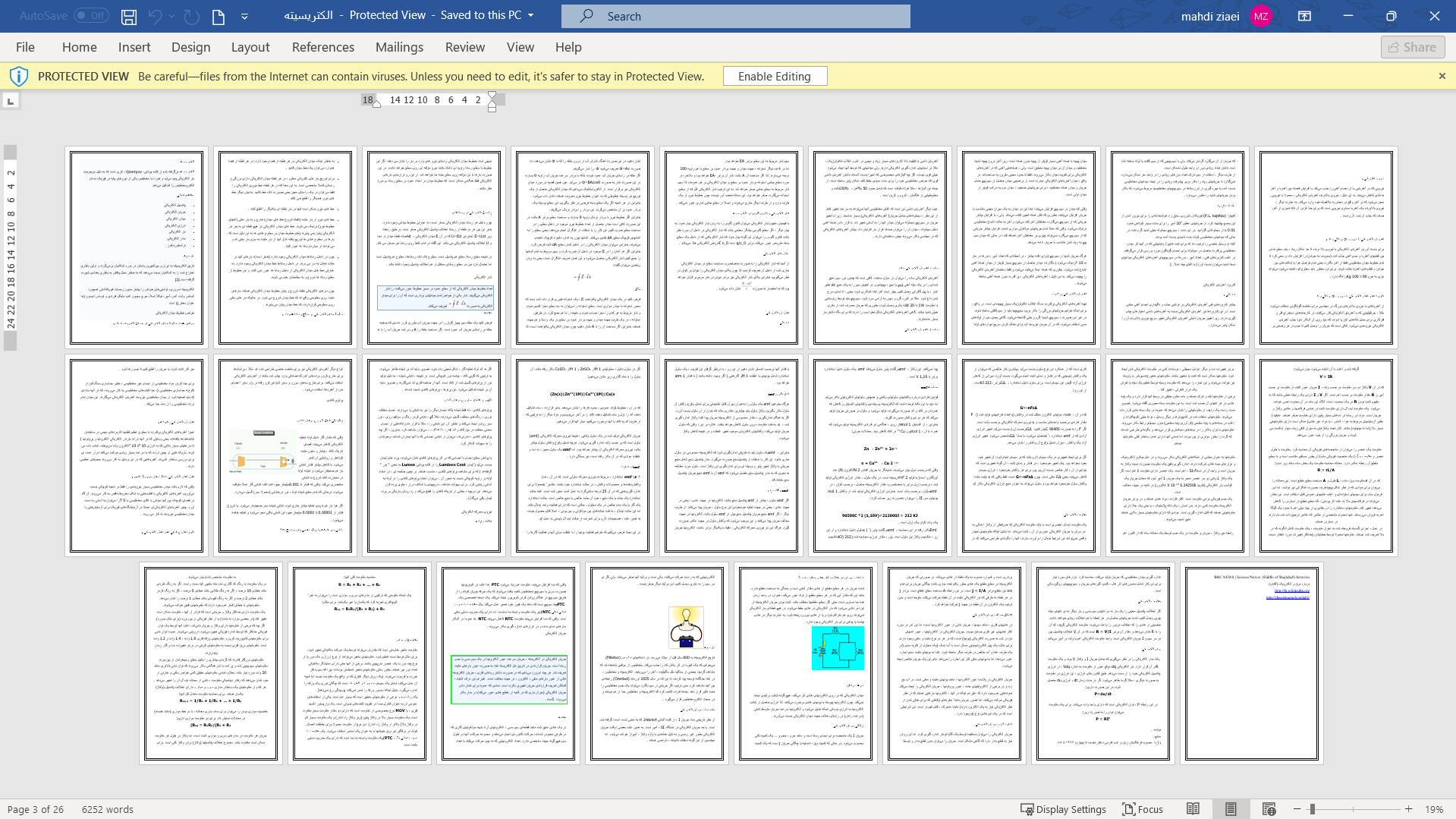Viewport: 1456px width, 819px height.
Task: Open the View tab
Action: click(x=520, y=47)
